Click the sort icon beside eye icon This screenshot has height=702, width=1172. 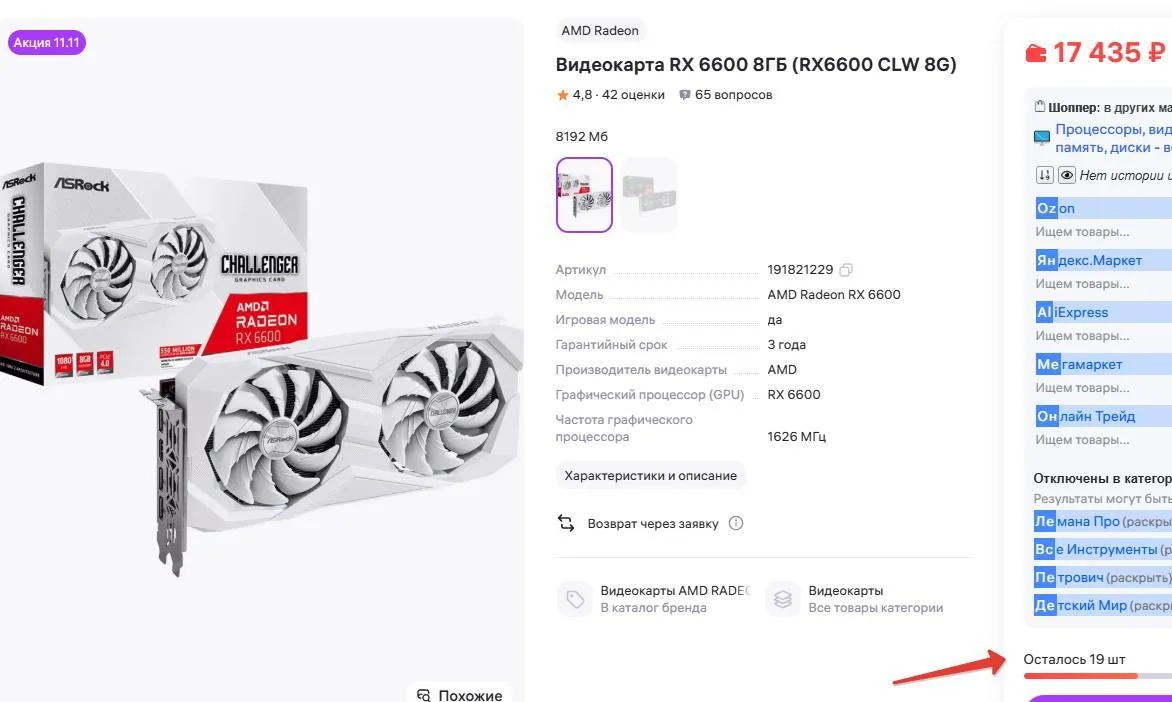[x=1044, y=176]
